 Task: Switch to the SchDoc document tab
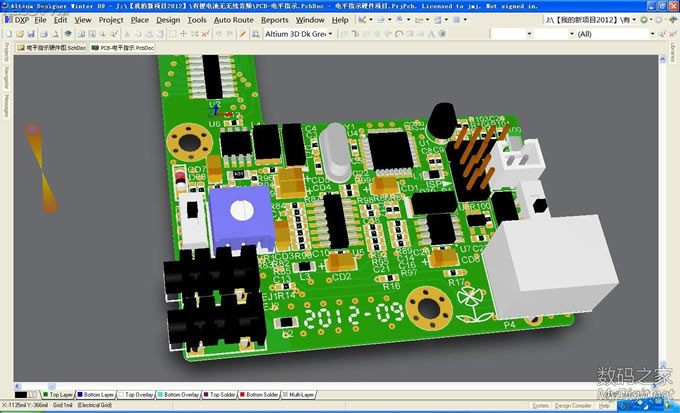(50, 47)
